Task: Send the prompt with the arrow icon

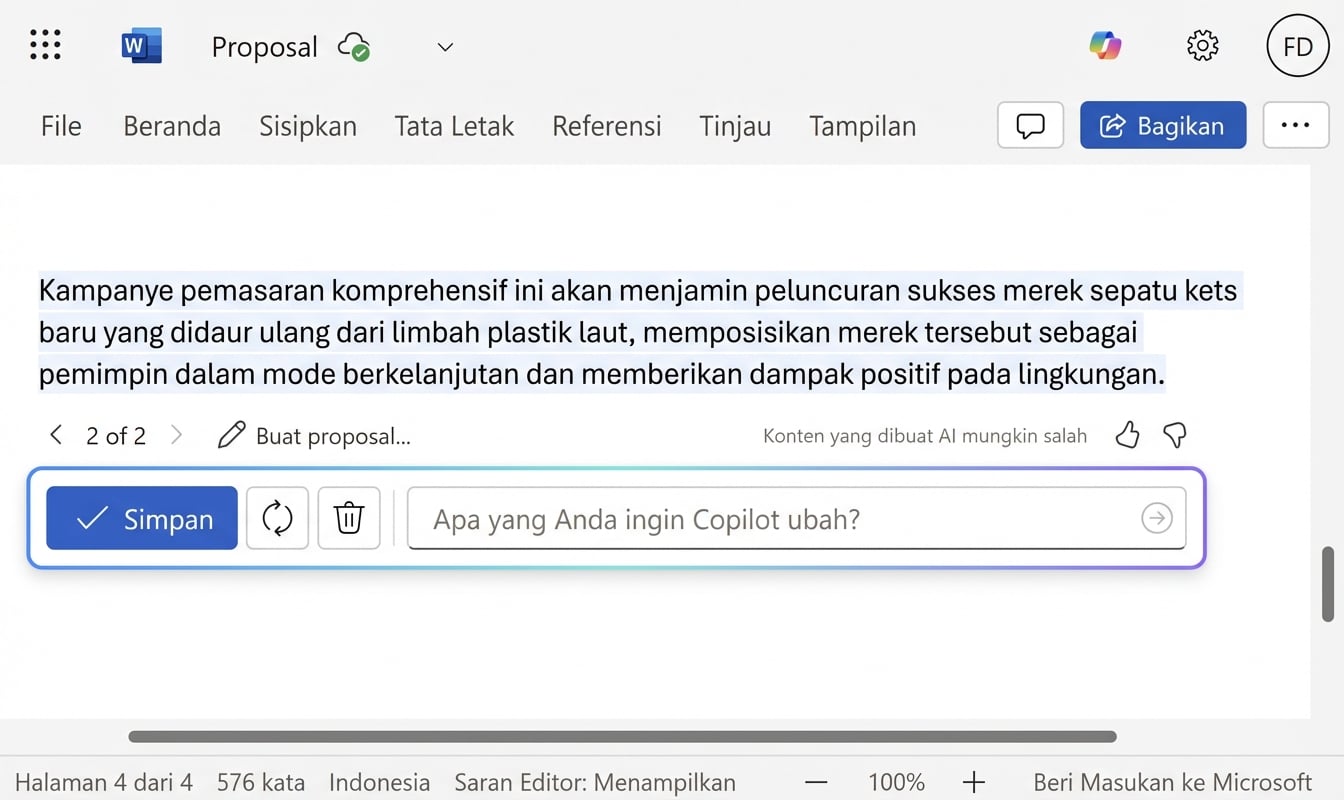Action: (1156, 518)
